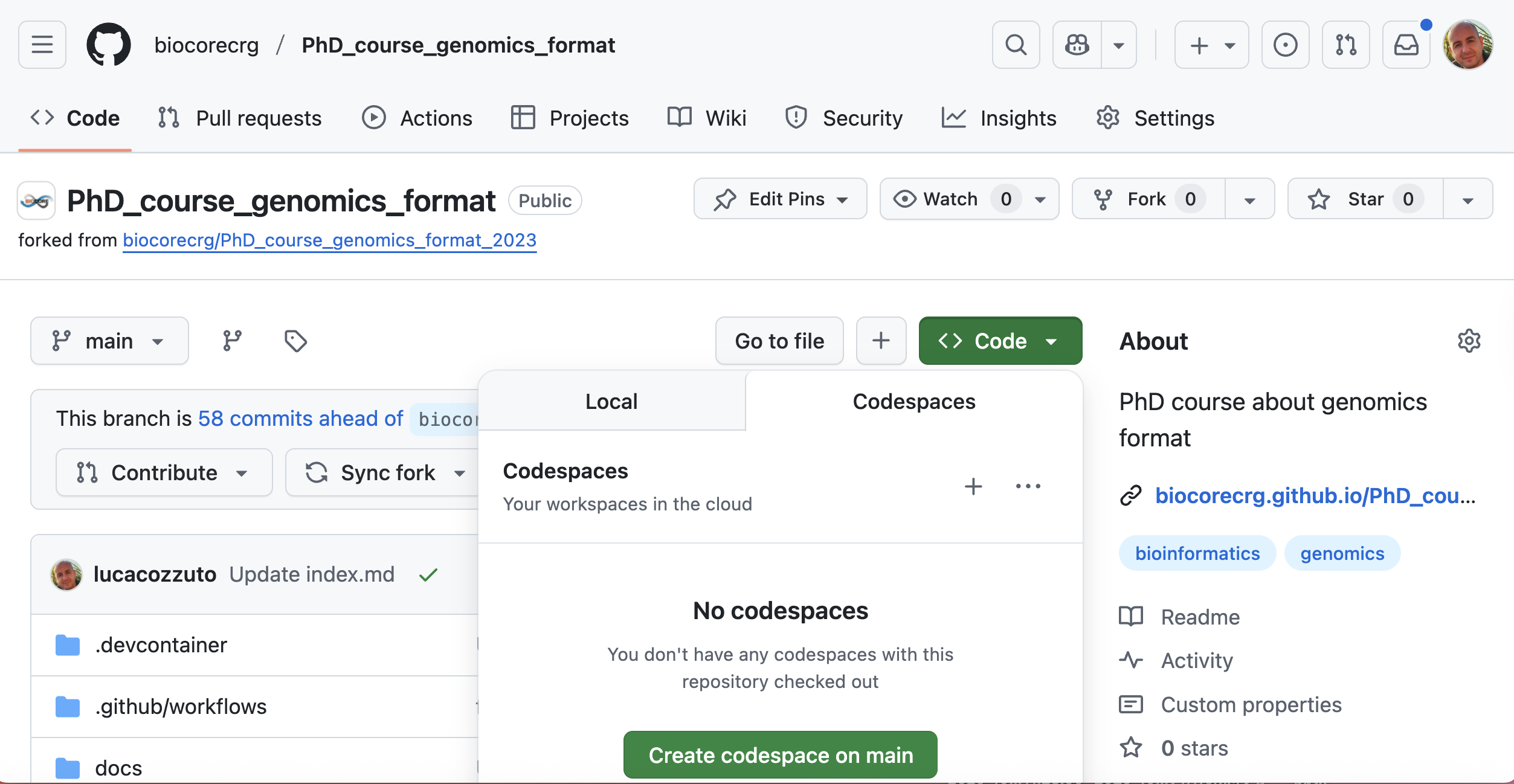The width and height of the screenshot is (1514, 784).
Task: Open the forked-from repository link
Action: (x=329, y=240)
